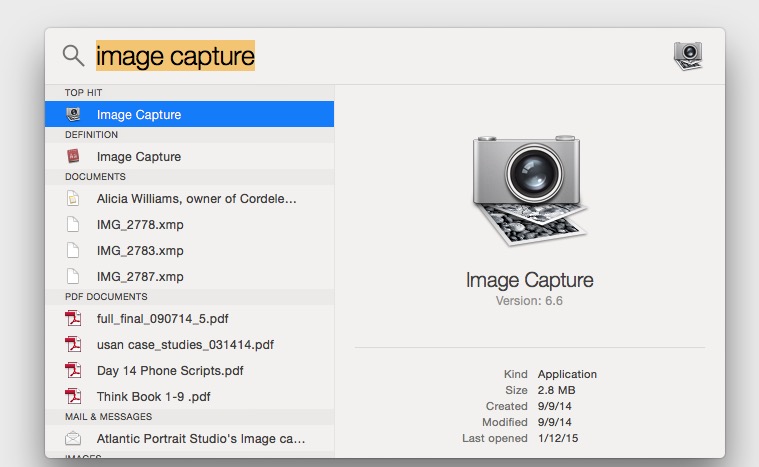759x467 pixels.
Task: Open the Atlantic Portrait Studio's mail result
Action: (x=189, y=438)
